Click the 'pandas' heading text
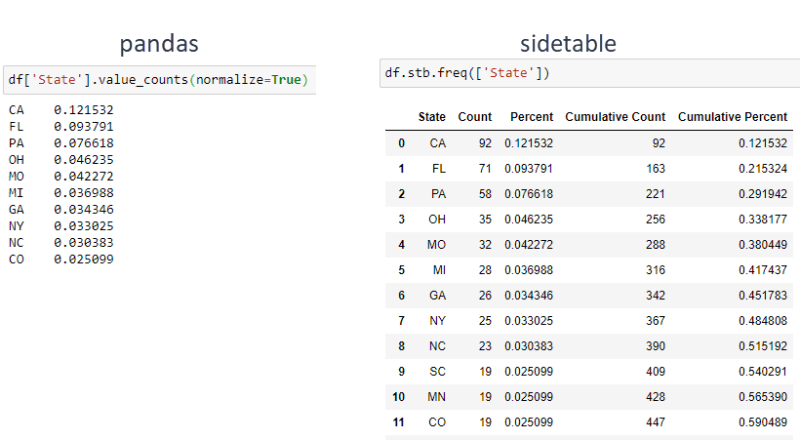 [x=159, y=44]
